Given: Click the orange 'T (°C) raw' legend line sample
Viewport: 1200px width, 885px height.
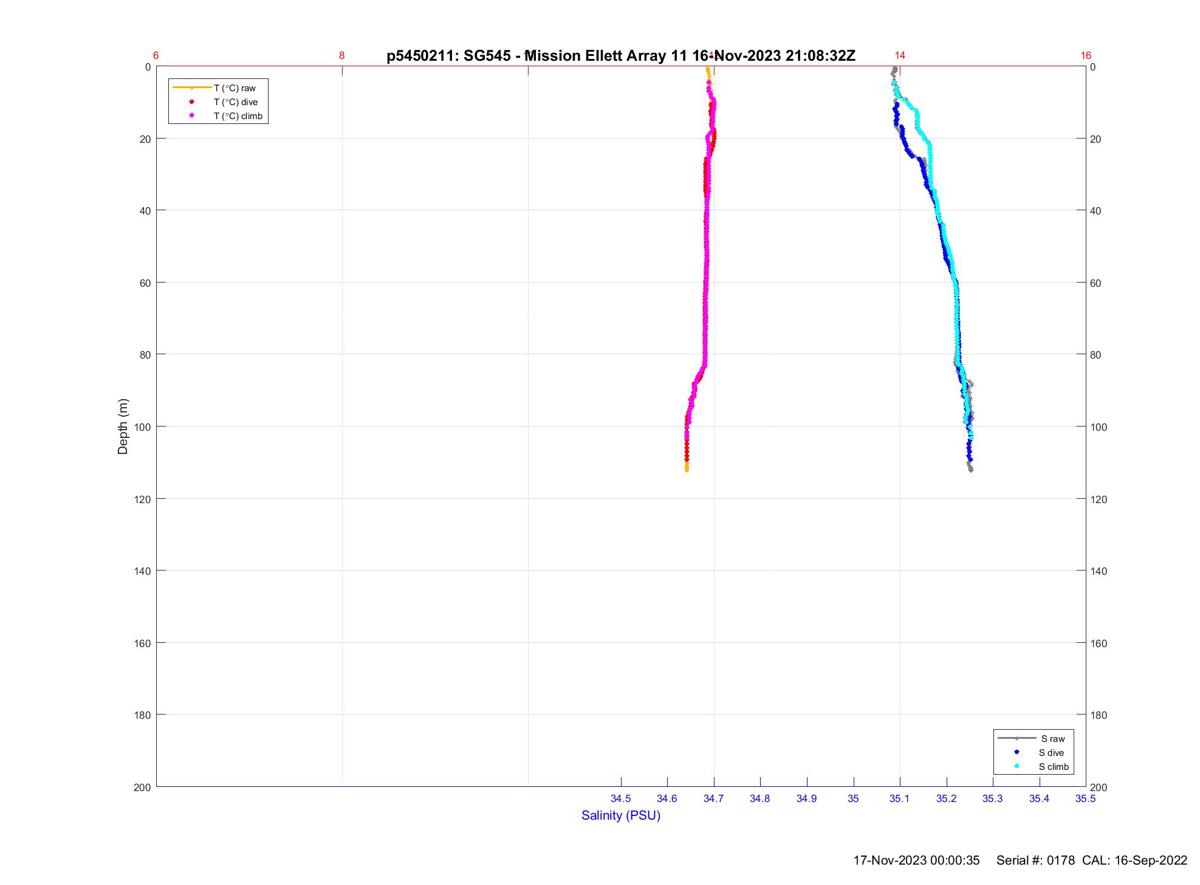Looking at the screenshot, I should (191, 88).
